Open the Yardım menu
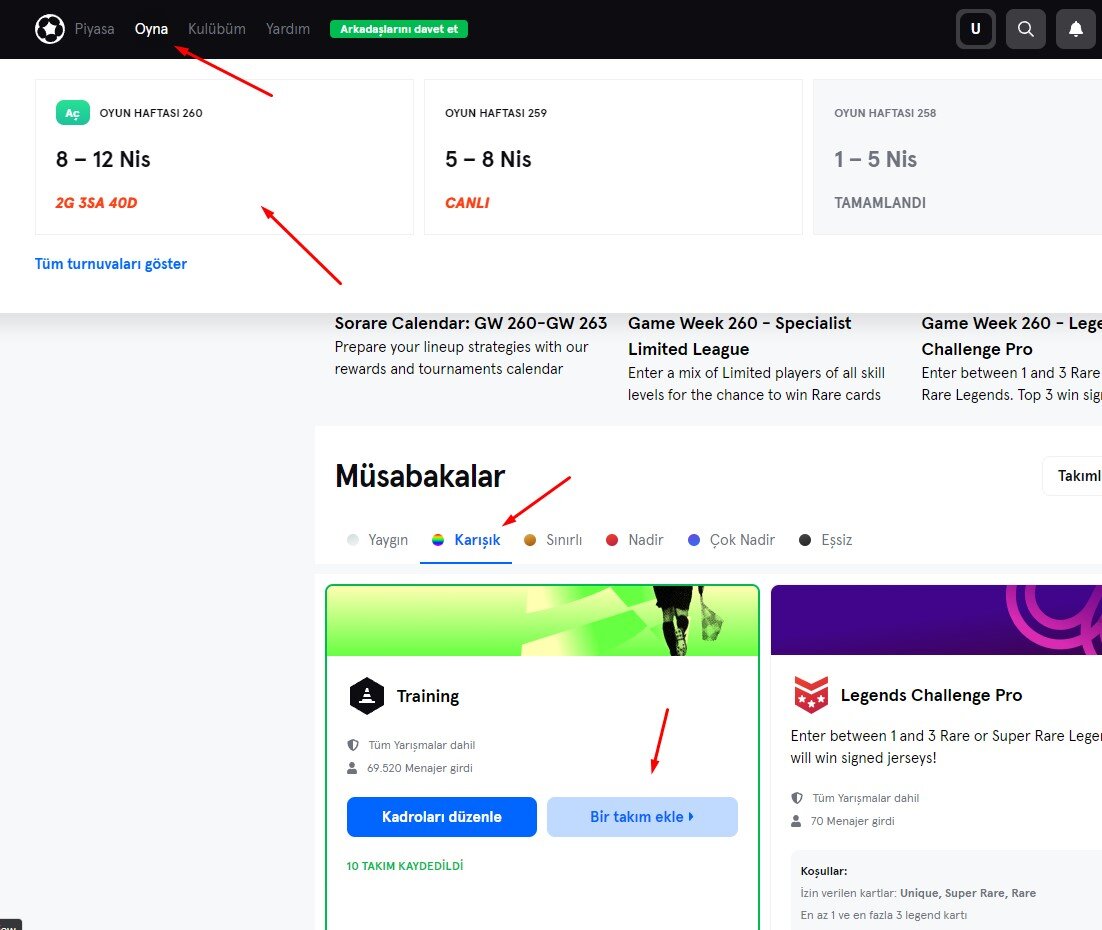This screenshot has width=1102, height=930. pos(287,29)
